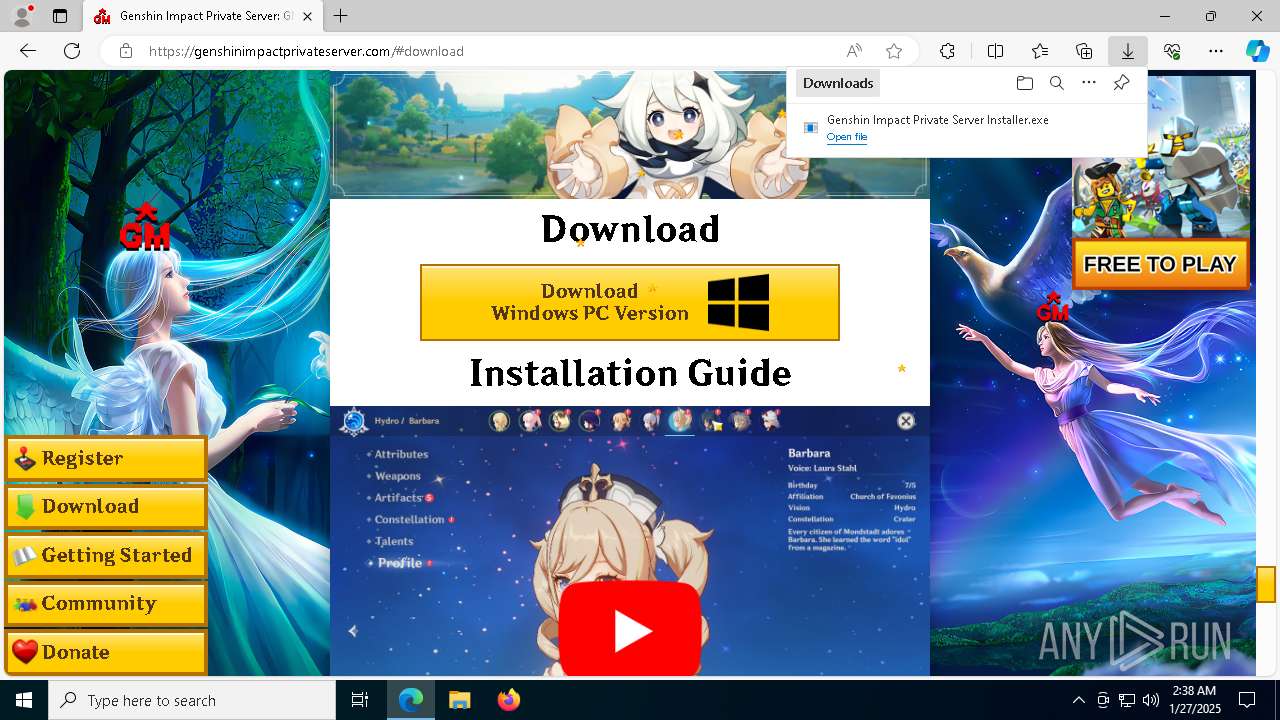Open File Explorer from taskbar
Image resolution: width=1280 pixels, height=720 pixels.
click(x=459, y=700)
